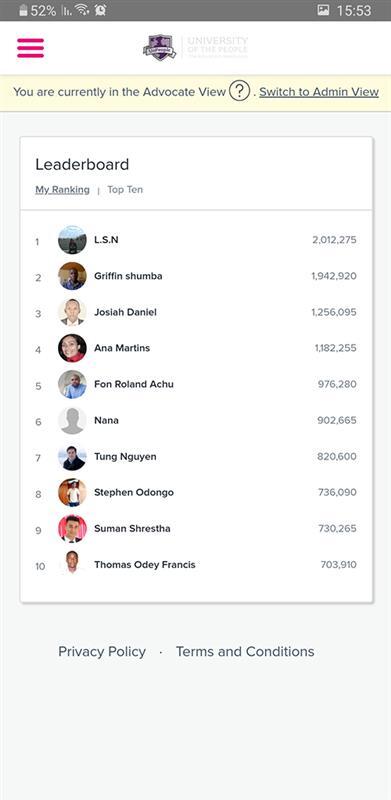
Task: Tap the alarm clock status icon
Action: pos(101,10)
